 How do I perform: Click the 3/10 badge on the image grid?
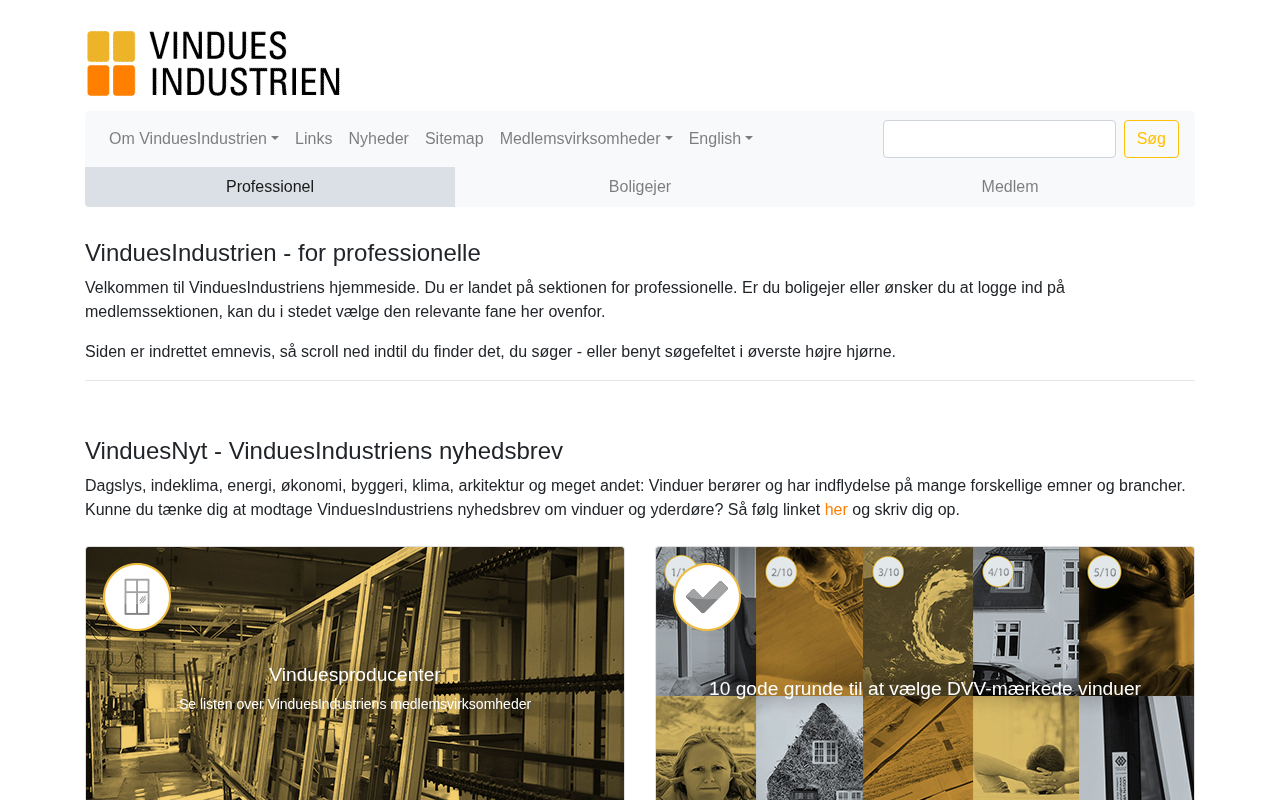coord(888,571)
